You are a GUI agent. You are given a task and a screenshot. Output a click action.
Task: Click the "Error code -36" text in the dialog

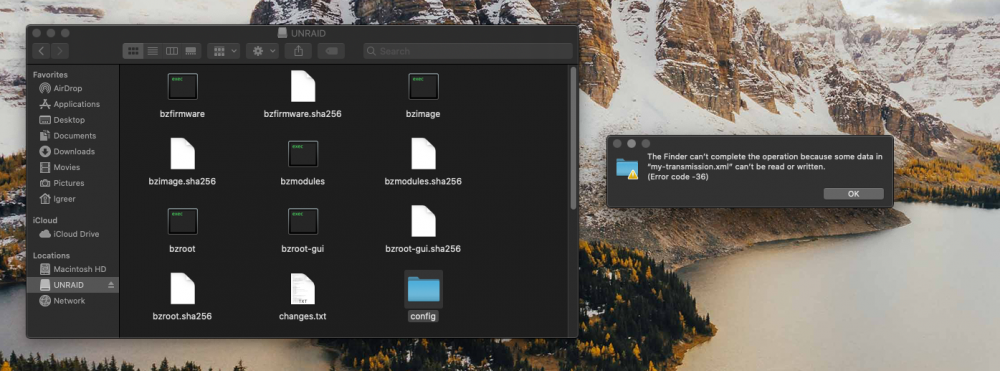(677, 177)
